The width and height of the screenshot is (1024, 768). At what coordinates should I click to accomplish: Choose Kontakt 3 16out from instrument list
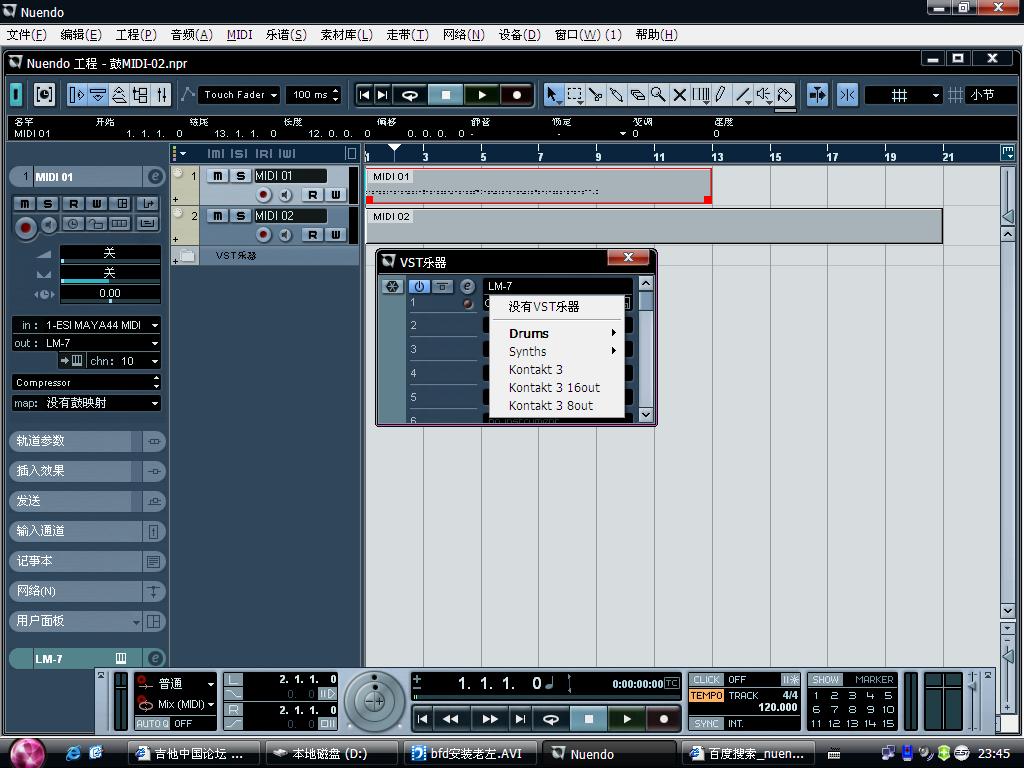tap(558, 388)
